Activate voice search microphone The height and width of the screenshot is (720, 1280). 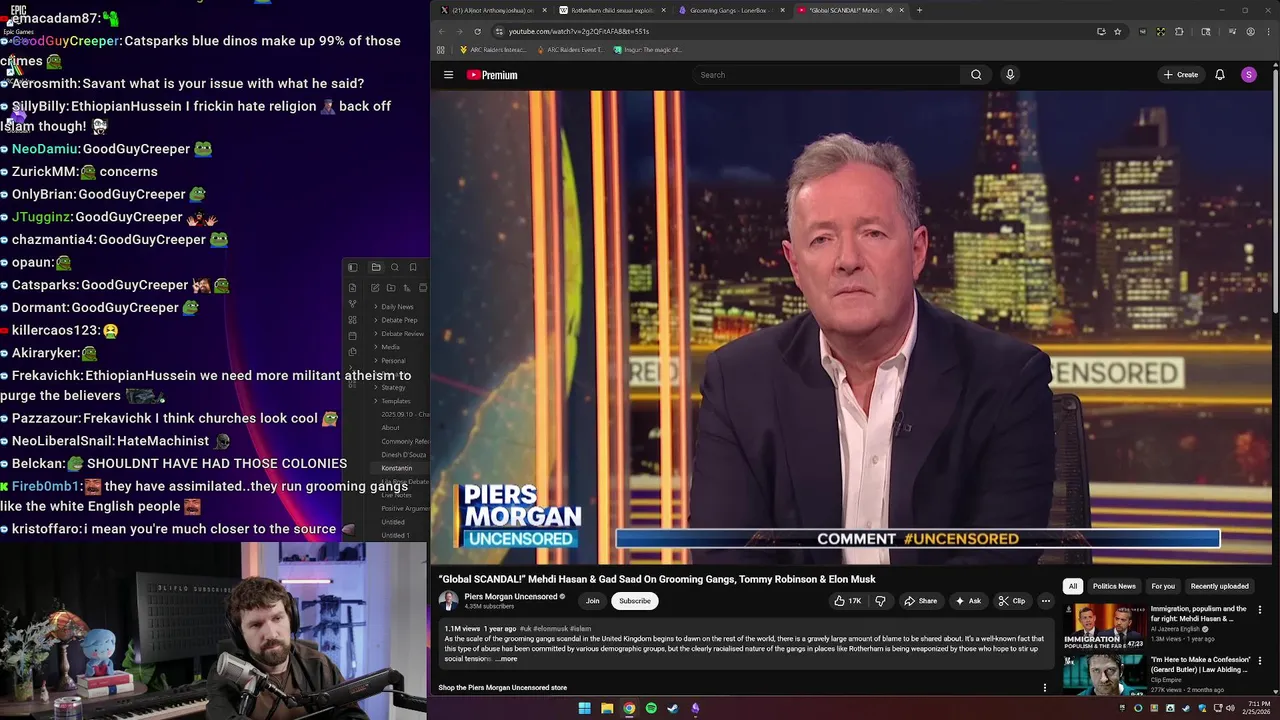[x=1010, y=75]
